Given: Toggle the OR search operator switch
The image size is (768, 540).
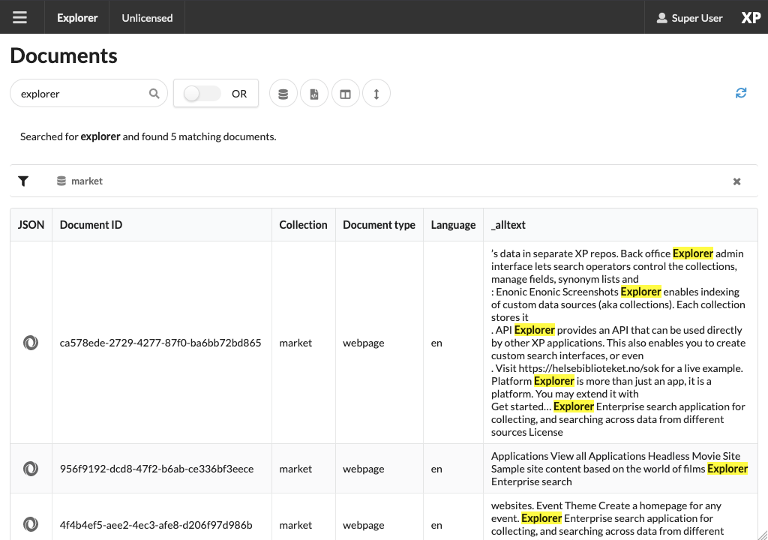Looking at the screenshot, I should [201, 93].
